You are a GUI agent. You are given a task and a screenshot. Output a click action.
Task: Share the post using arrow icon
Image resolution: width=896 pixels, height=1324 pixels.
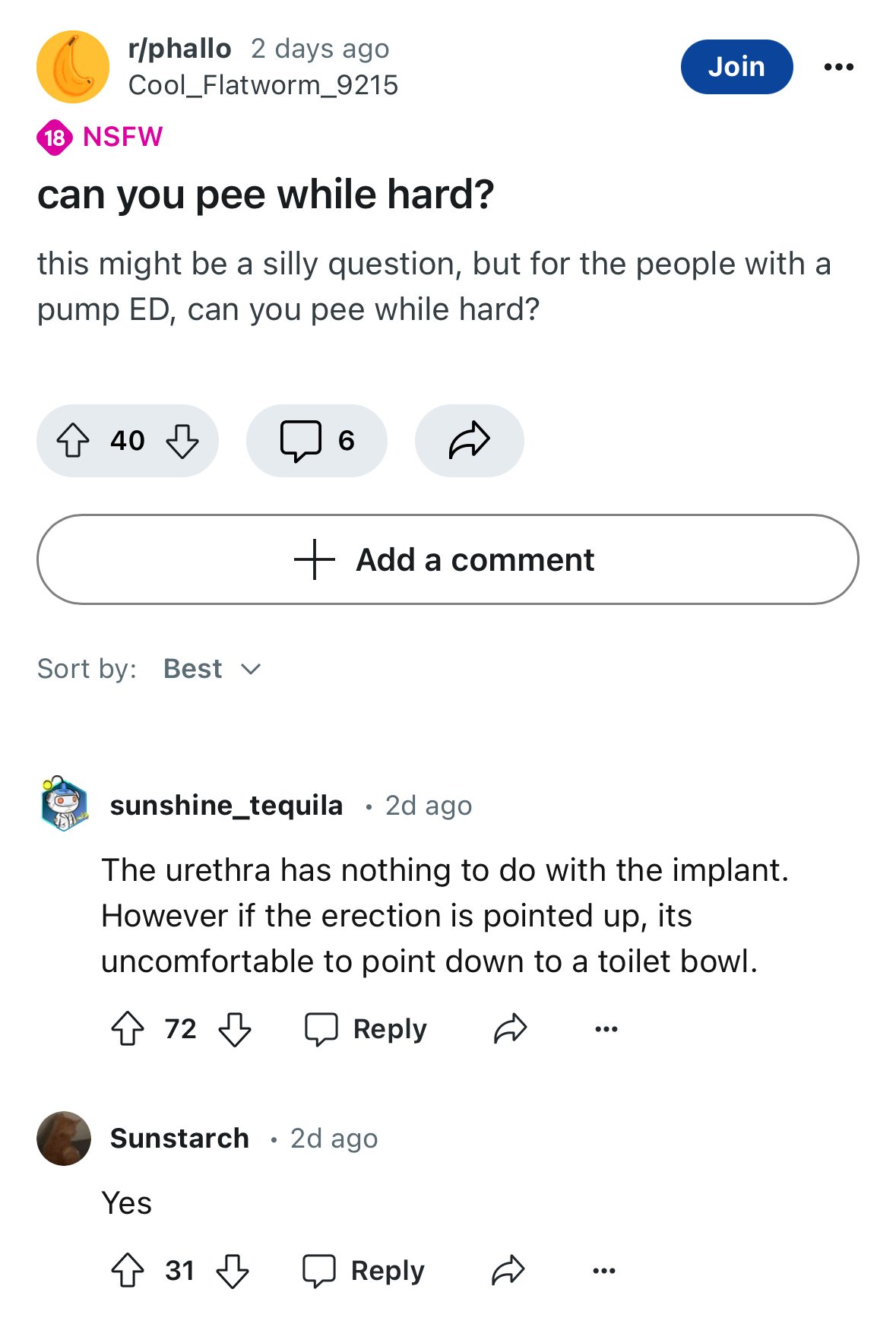(469, 441)
